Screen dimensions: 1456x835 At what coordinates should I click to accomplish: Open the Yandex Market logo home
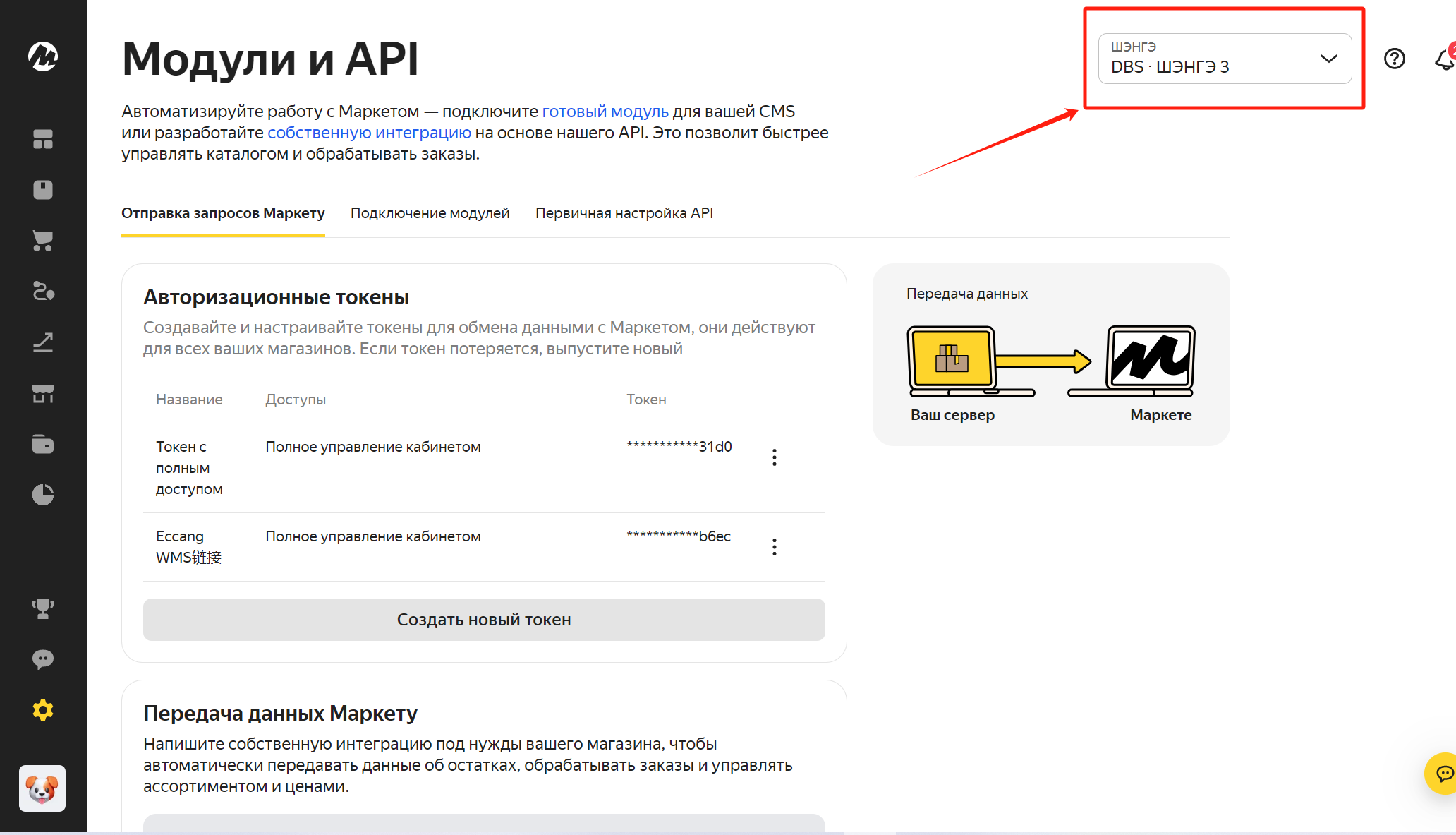pos(43,56)
